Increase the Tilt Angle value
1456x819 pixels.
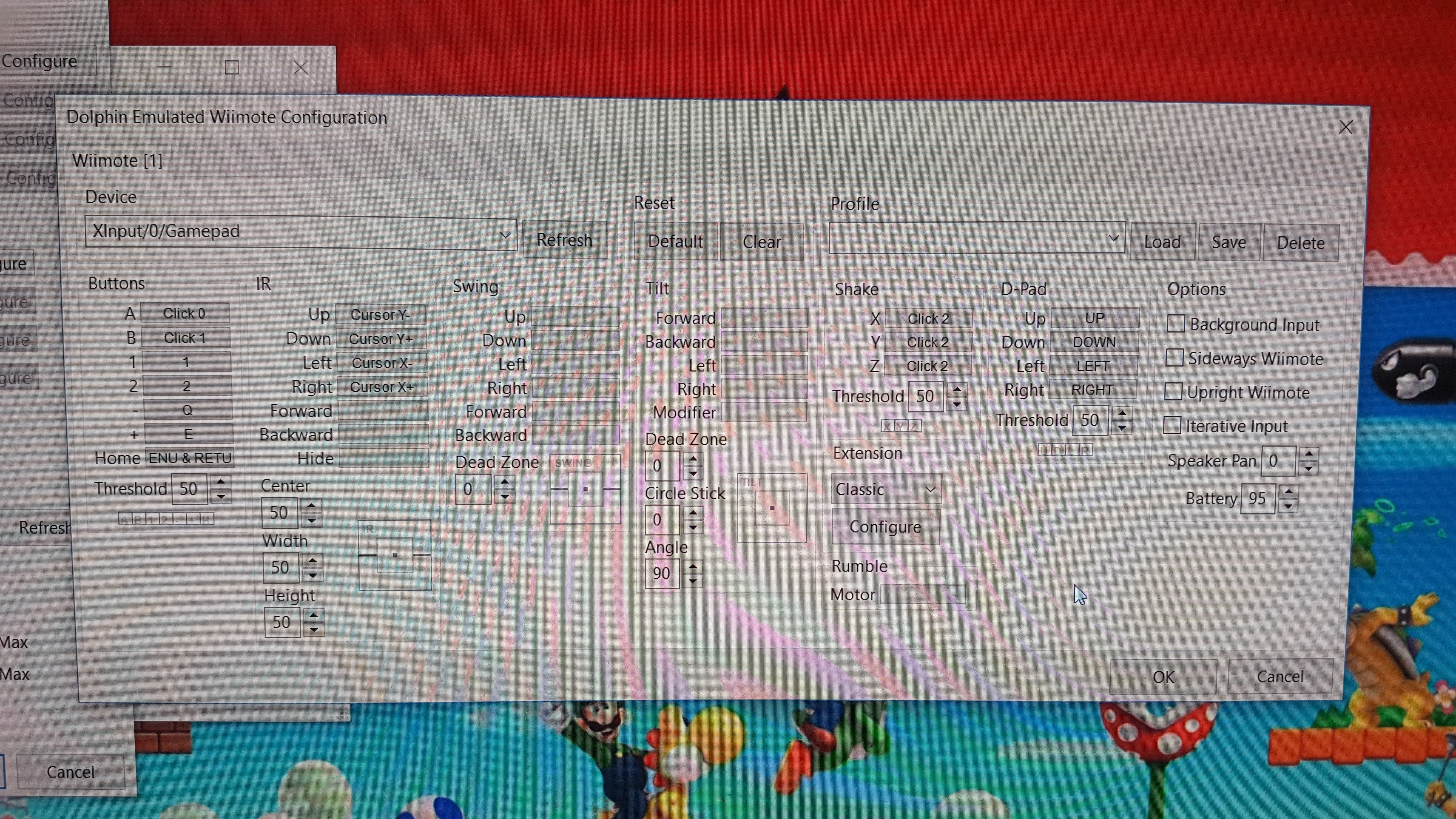click(693, 567)
